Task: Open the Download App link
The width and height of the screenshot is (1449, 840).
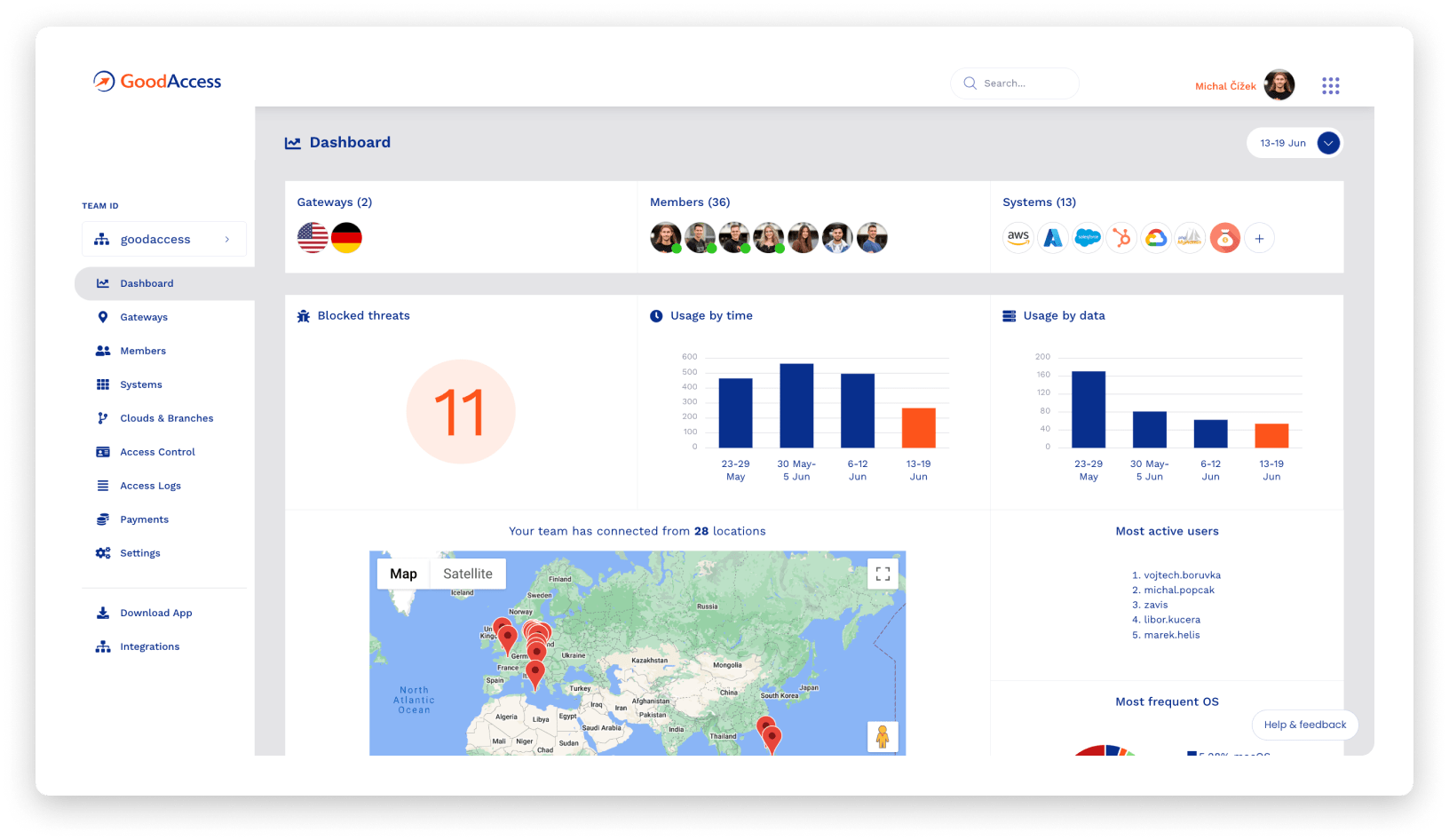Action: (x=155, y=613)
